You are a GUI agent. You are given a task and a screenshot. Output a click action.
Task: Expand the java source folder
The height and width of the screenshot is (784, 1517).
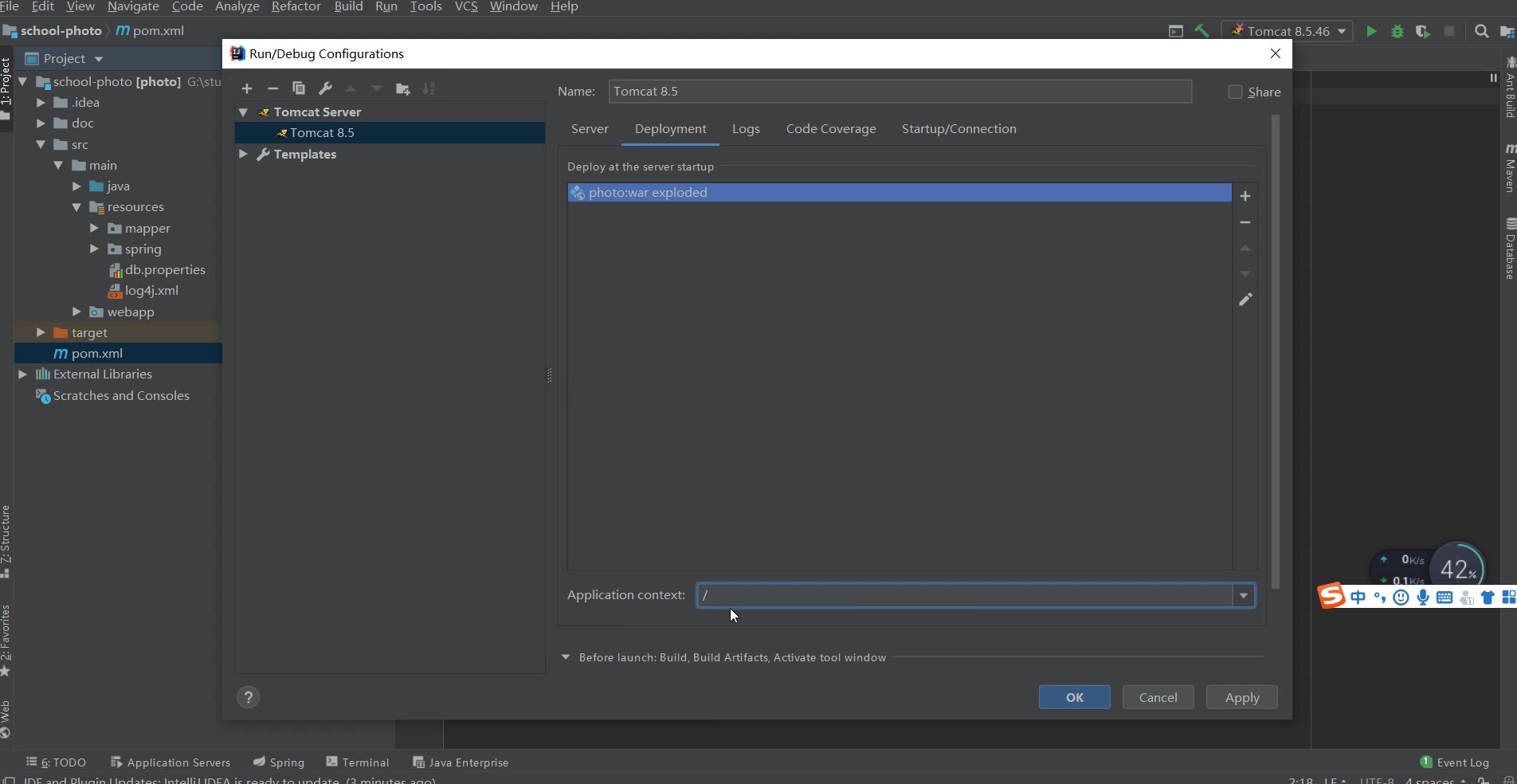(x=76, y=186)
